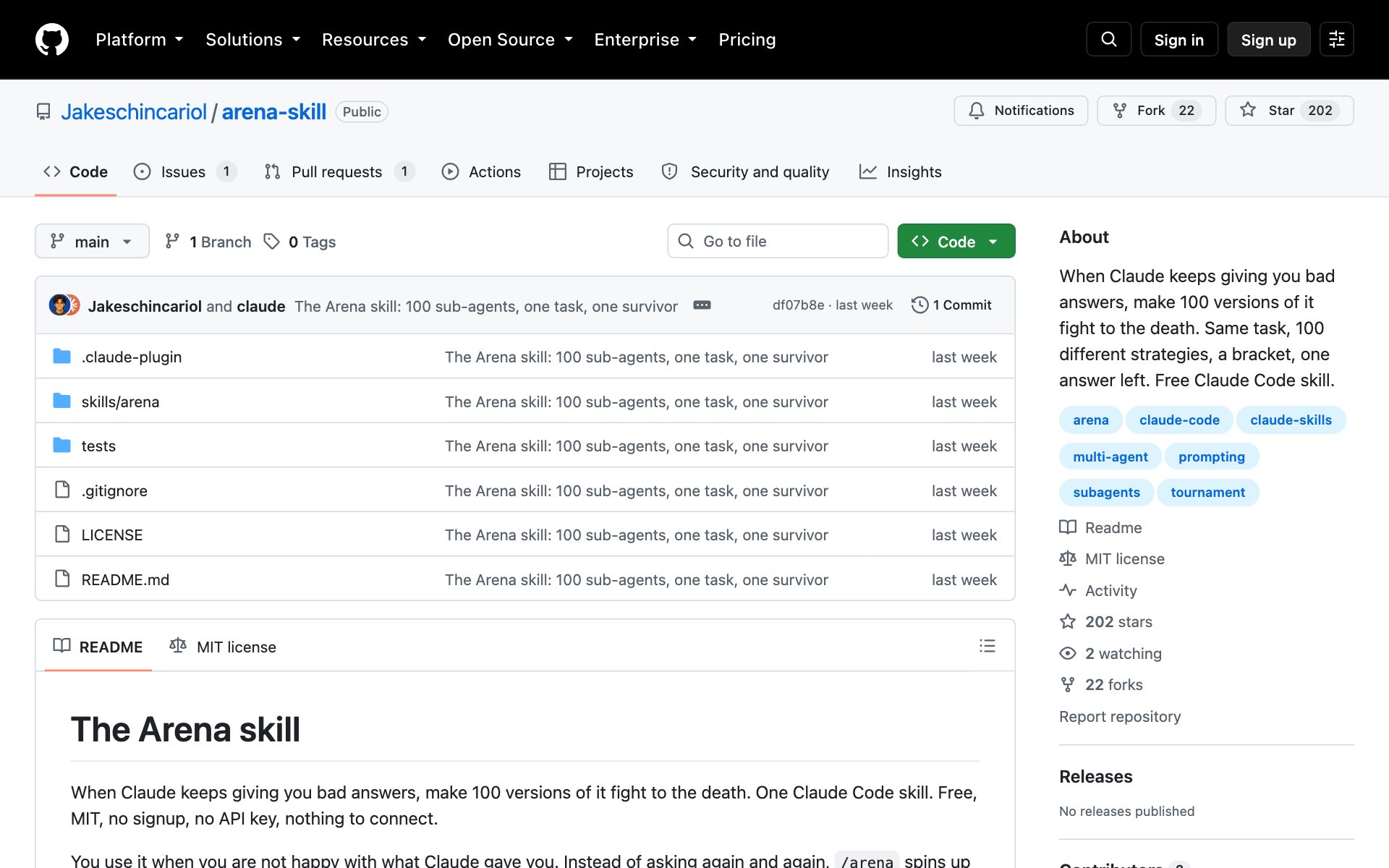Click the eye icon beside 2 watching
1389x868 pixels.
[x=1068, y=653]
